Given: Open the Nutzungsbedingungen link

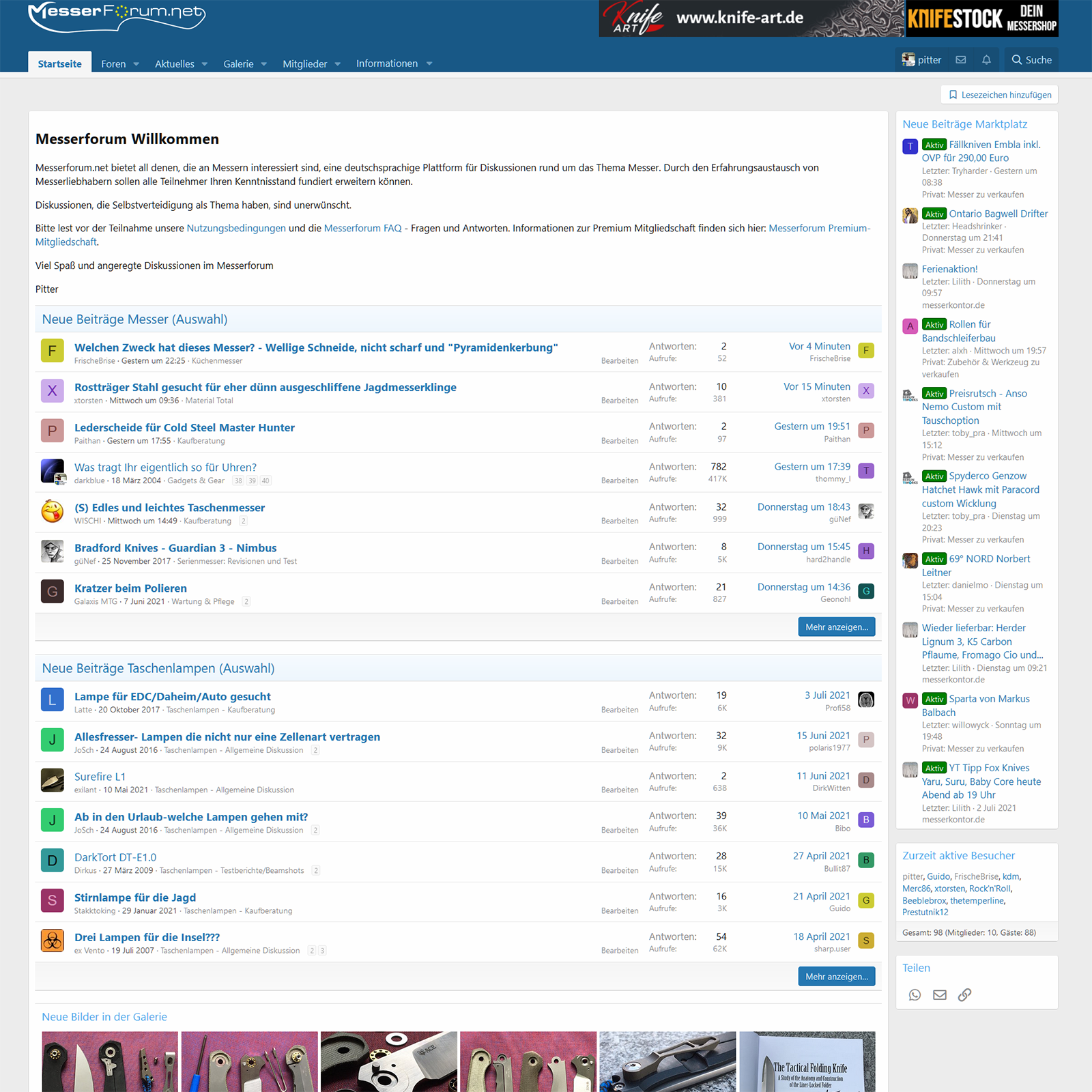Looking at the screenshot, I should pyautogui.click(x=235, y=228).
